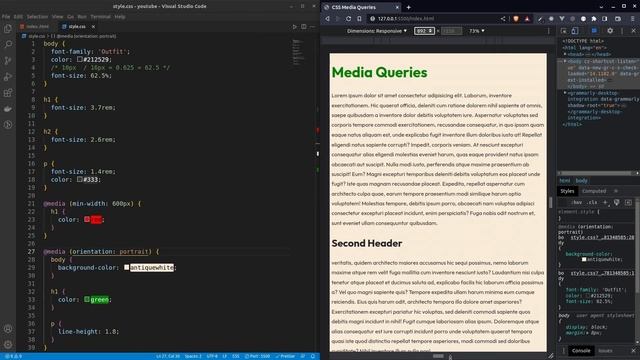
Task: Select the Styles tab in DevTools
Action: (567, 191)
